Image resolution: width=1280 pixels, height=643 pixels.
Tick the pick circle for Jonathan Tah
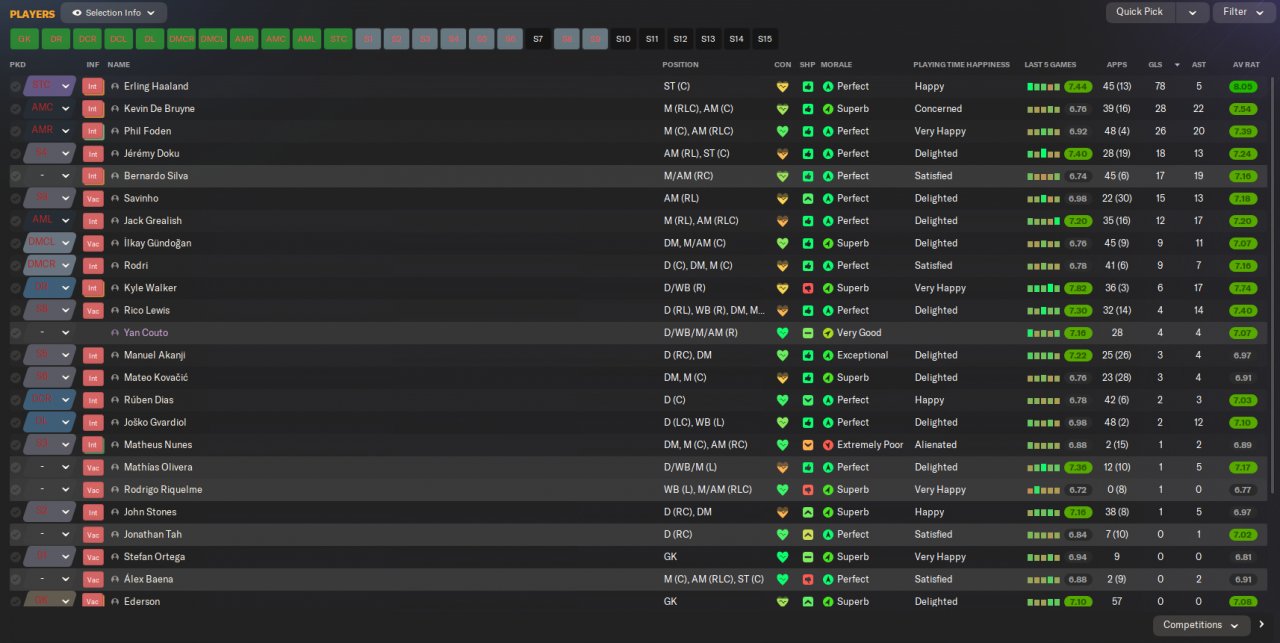click(x=15, y=535)
